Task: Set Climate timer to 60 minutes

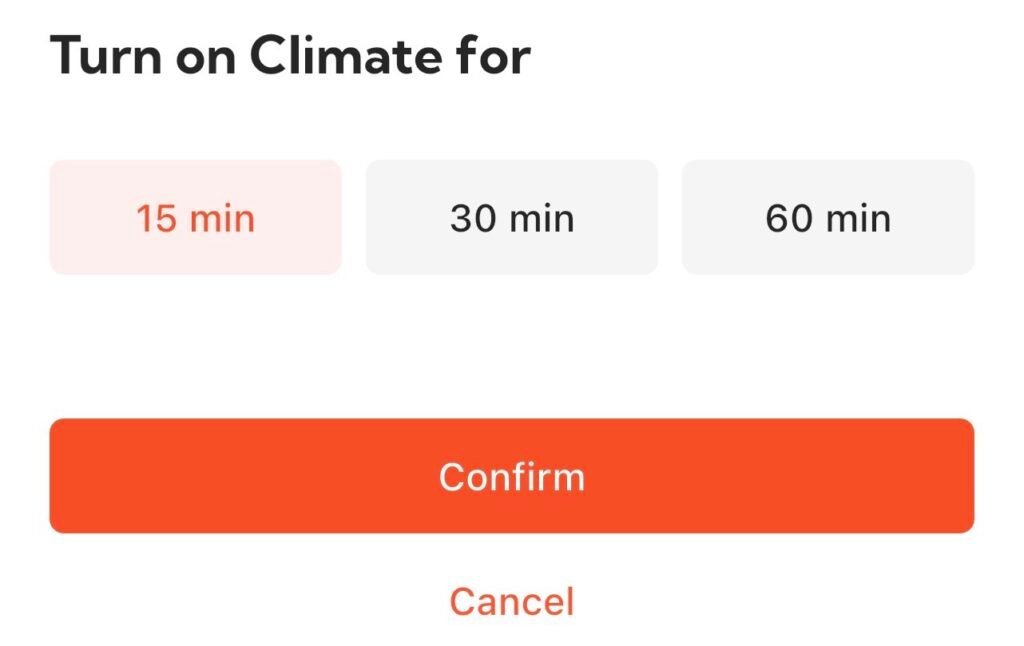Action: (827, 217)
